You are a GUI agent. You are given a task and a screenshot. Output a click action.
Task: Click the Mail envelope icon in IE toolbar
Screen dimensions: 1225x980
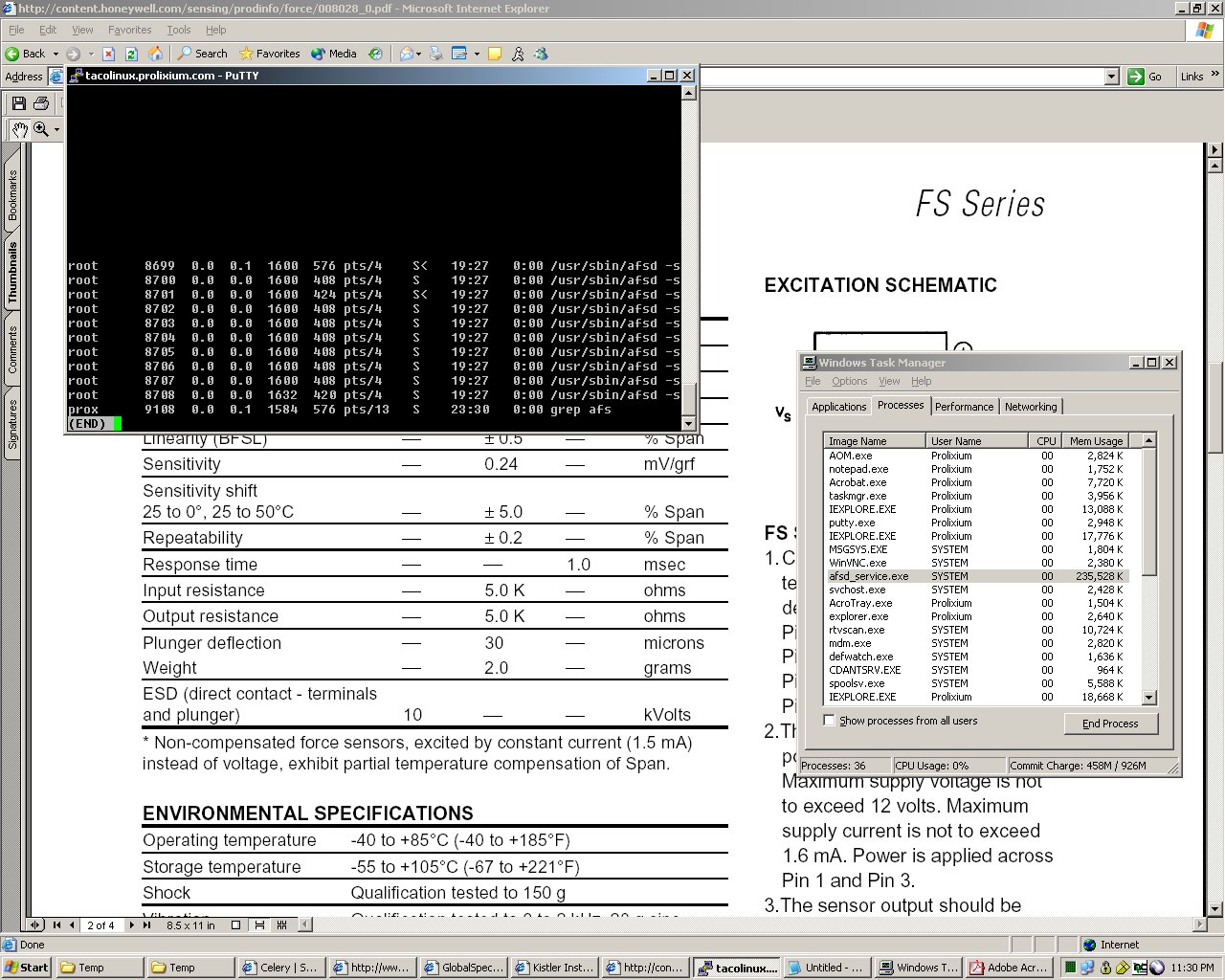pyautogui.click(x=407, y=54)
